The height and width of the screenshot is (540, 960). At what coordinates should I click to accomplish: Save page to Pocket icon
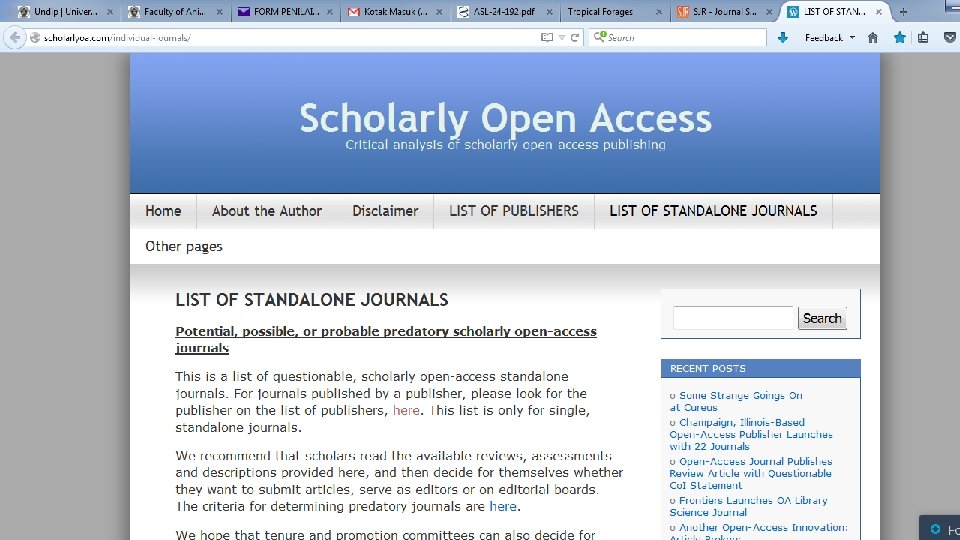[950, 38]
